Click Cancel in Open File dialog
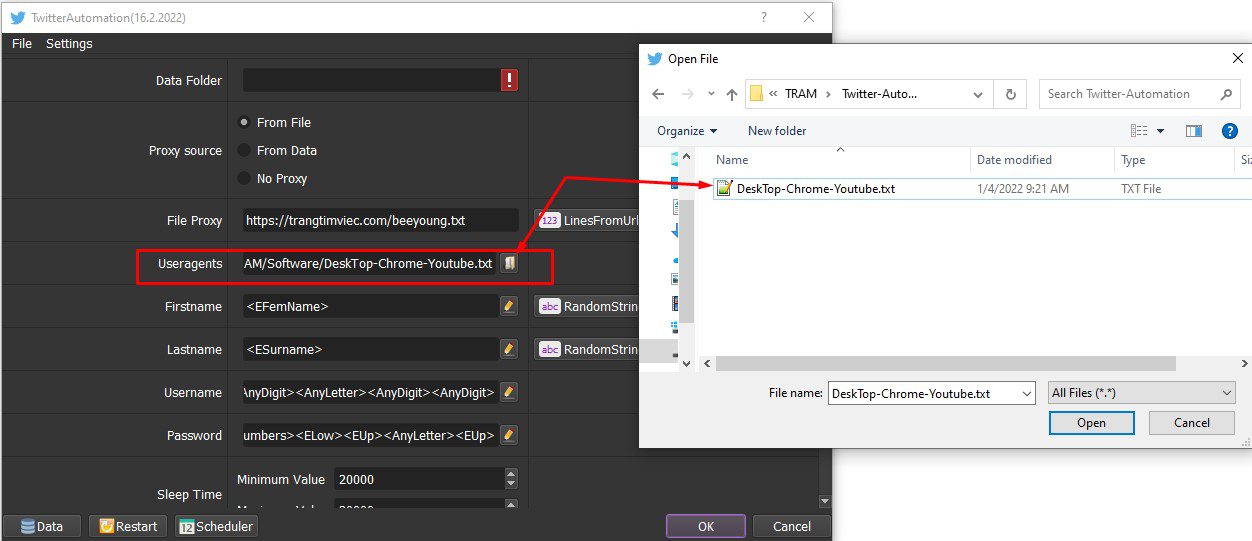 (1192, 423)
